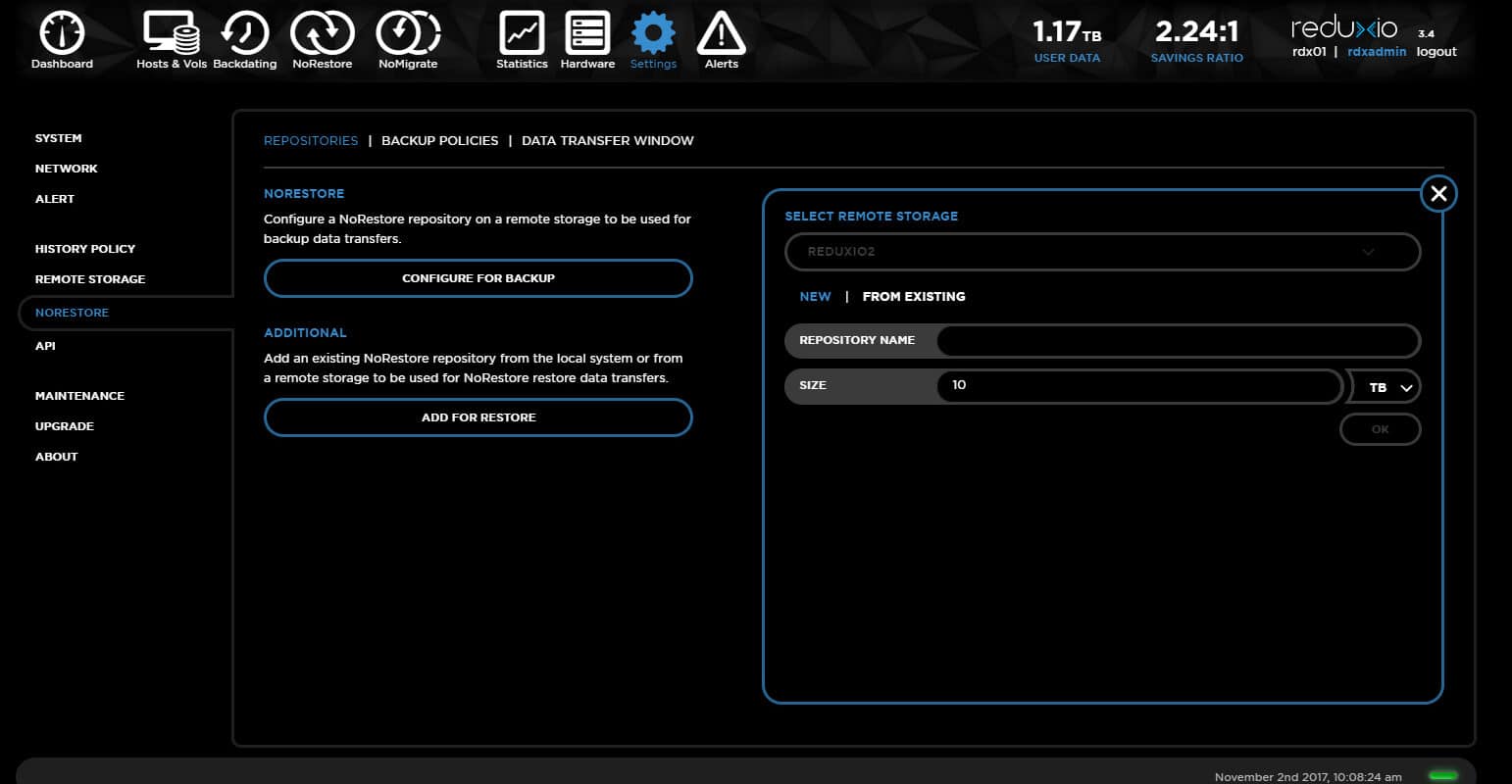Focus the Repository Name input field
1512x784 pixels.
click(1178, 340)
